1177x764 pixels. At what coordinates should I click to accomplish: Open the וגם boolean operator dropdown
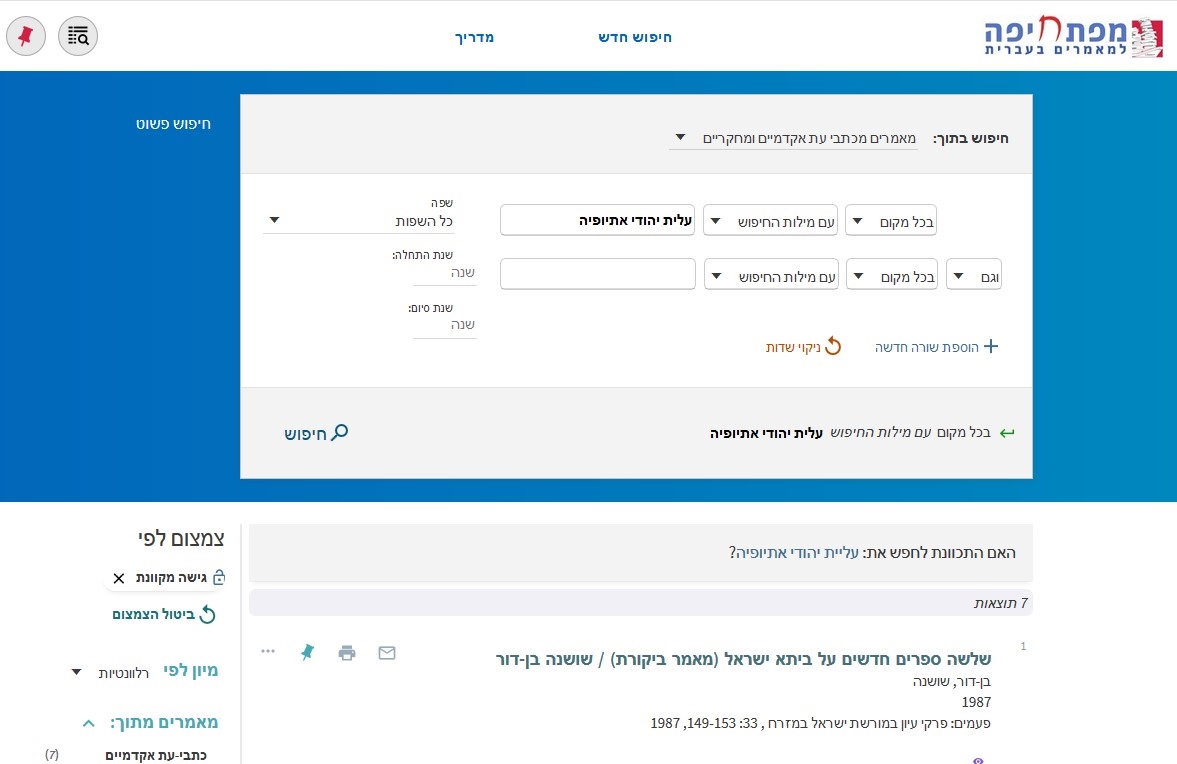click(973, 275)
